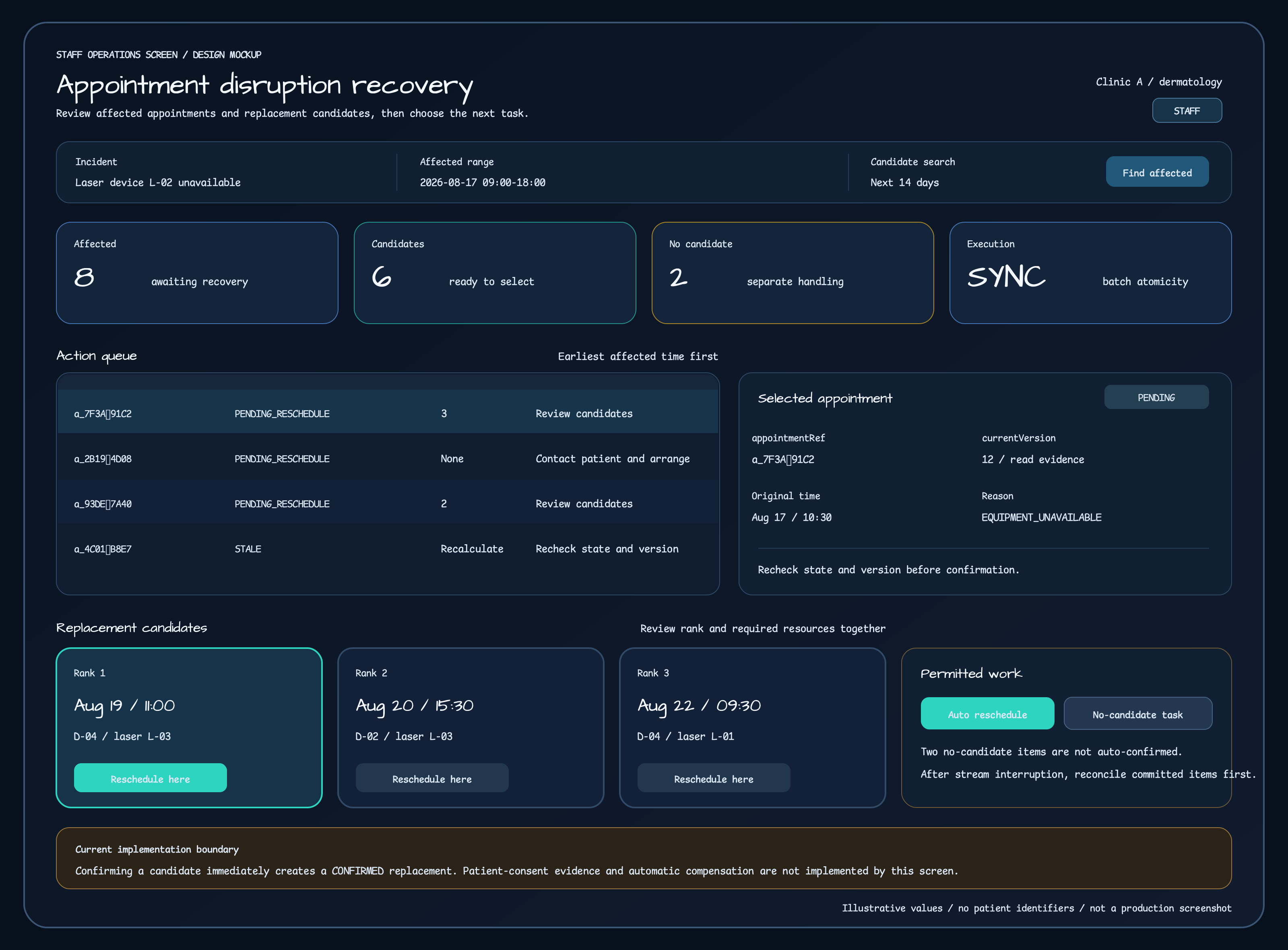Click appointmentRef value in Selected appointment
This screenshot has height=950, width=1288.
pyautogui.click(x=782, y=459)
